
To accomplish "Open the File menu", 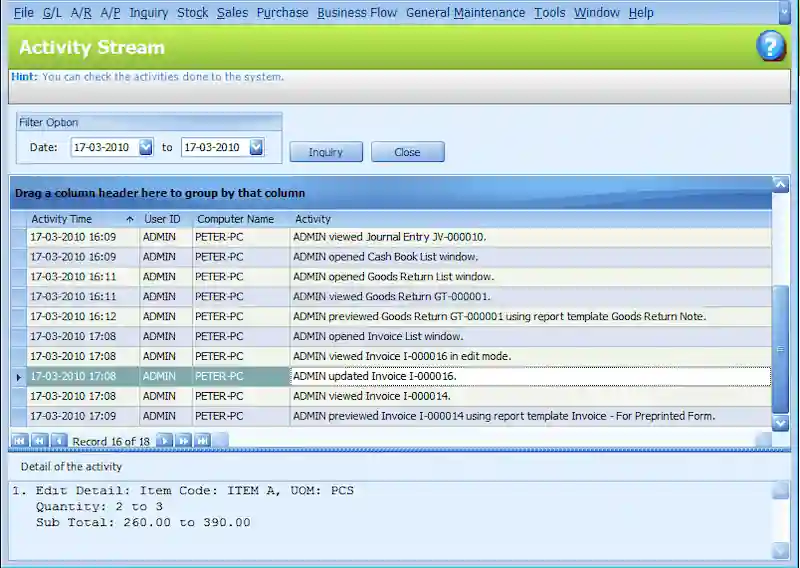I will [x=23, y=13].
